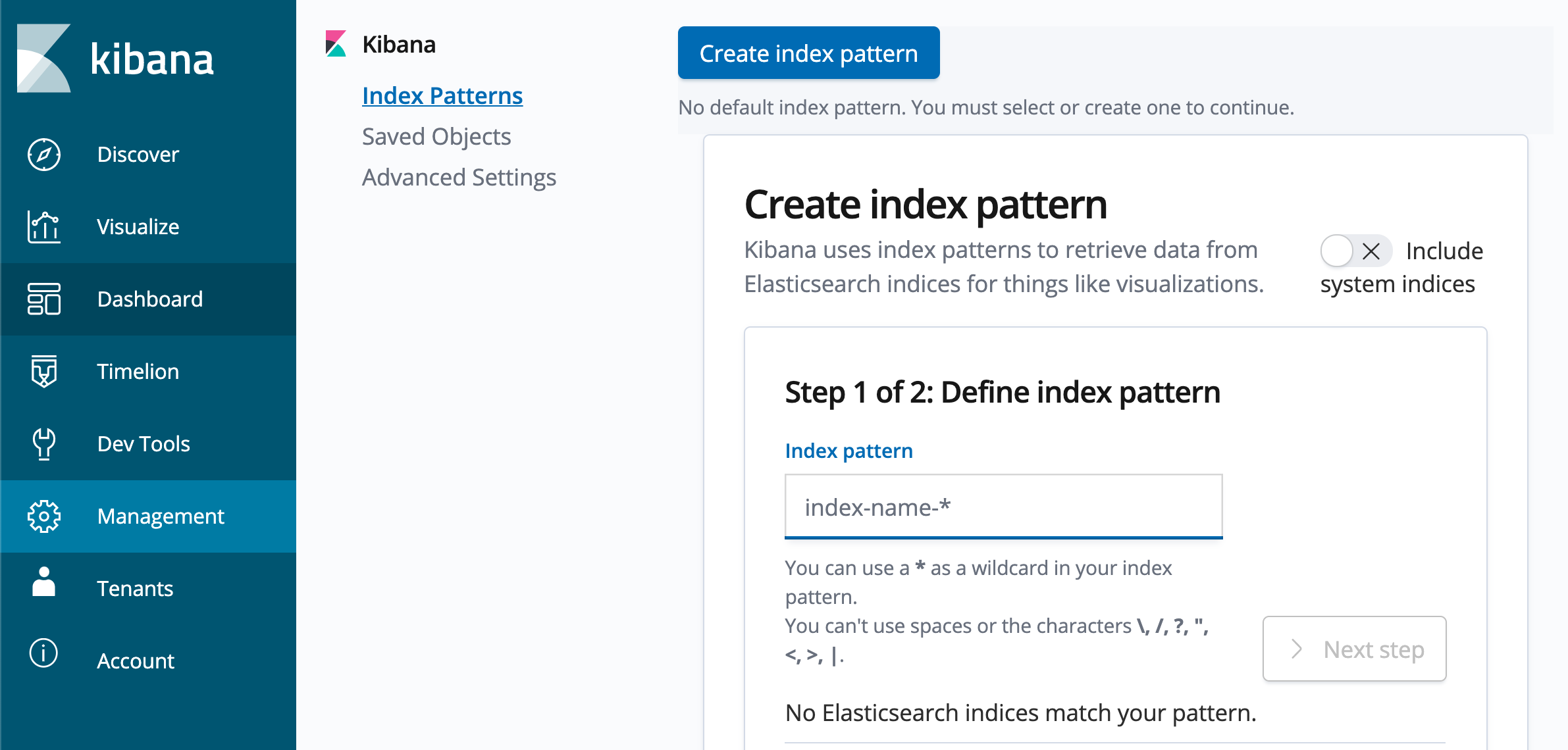Select the Index Patterns link
1568x750 pixels.
tap(442, 95)
